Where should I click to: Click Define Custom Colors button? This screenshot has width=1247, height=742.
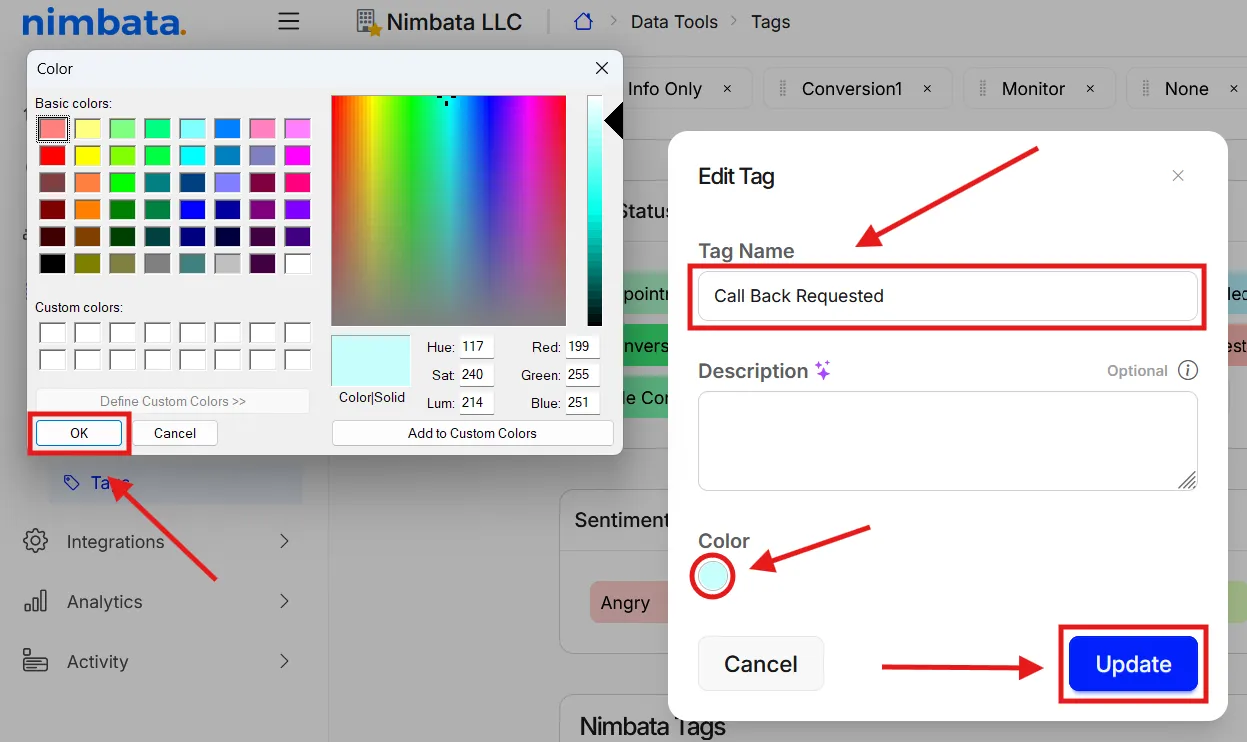click(172, 401)
